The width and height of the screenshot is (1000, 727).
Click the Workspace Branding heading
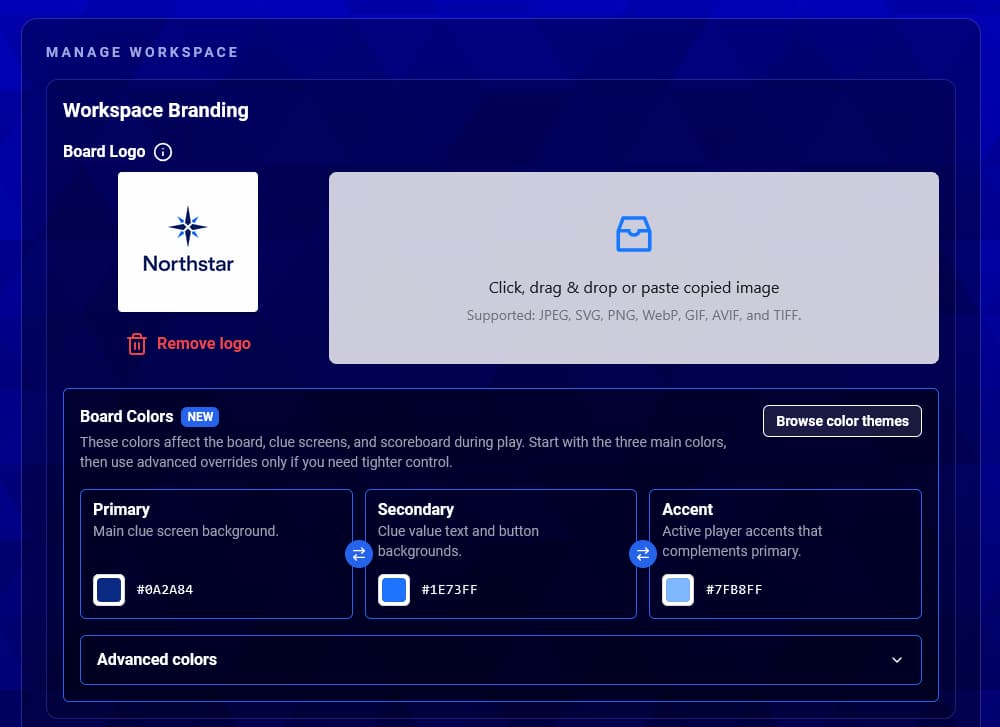point(156,110)
